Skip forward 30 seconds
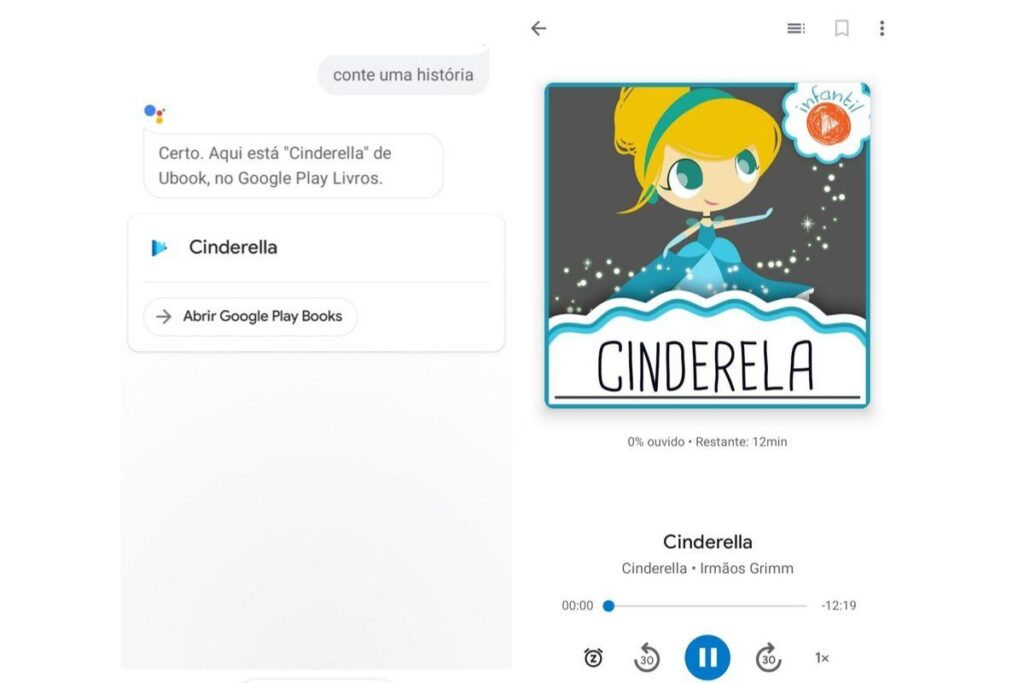The width and height of the screenshot is (1024, 683). coord(768,657)
